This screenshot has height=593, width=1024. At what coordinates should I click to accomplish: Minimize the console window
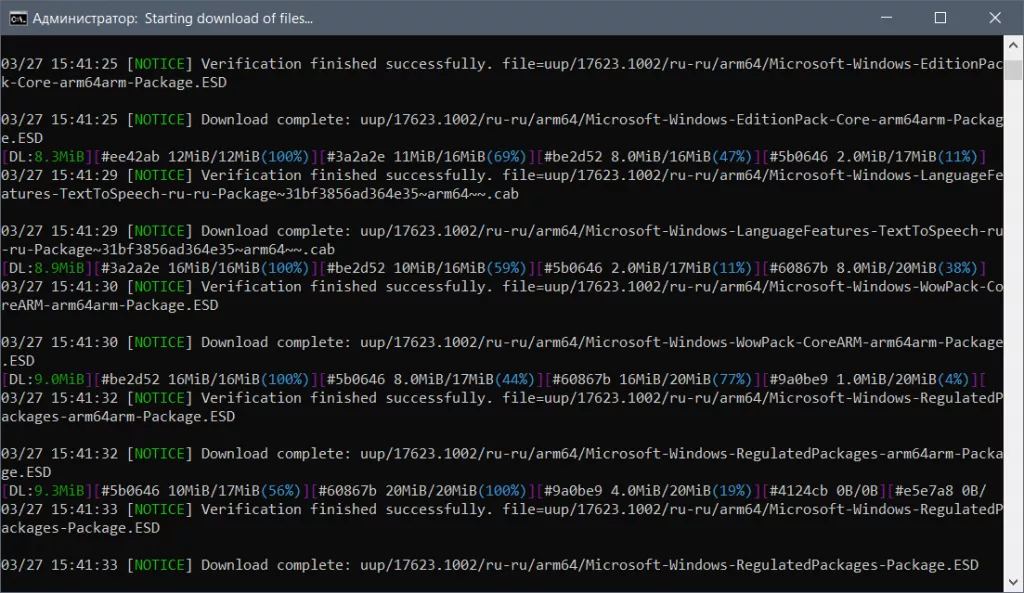pyautogui.click(x=886, y=18)
